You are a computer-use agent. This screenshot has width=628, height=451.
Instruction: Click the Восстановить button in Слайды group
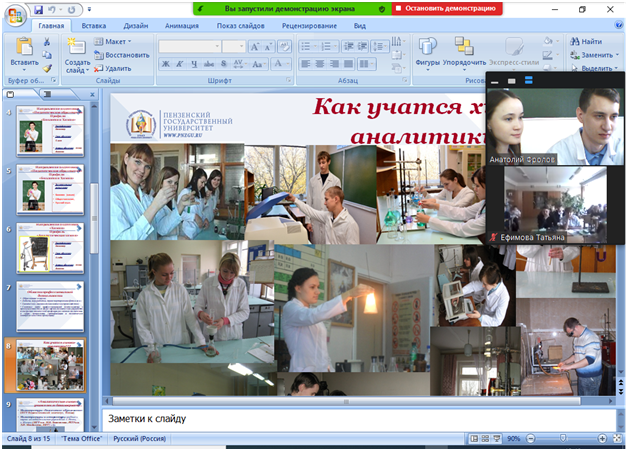123,55
